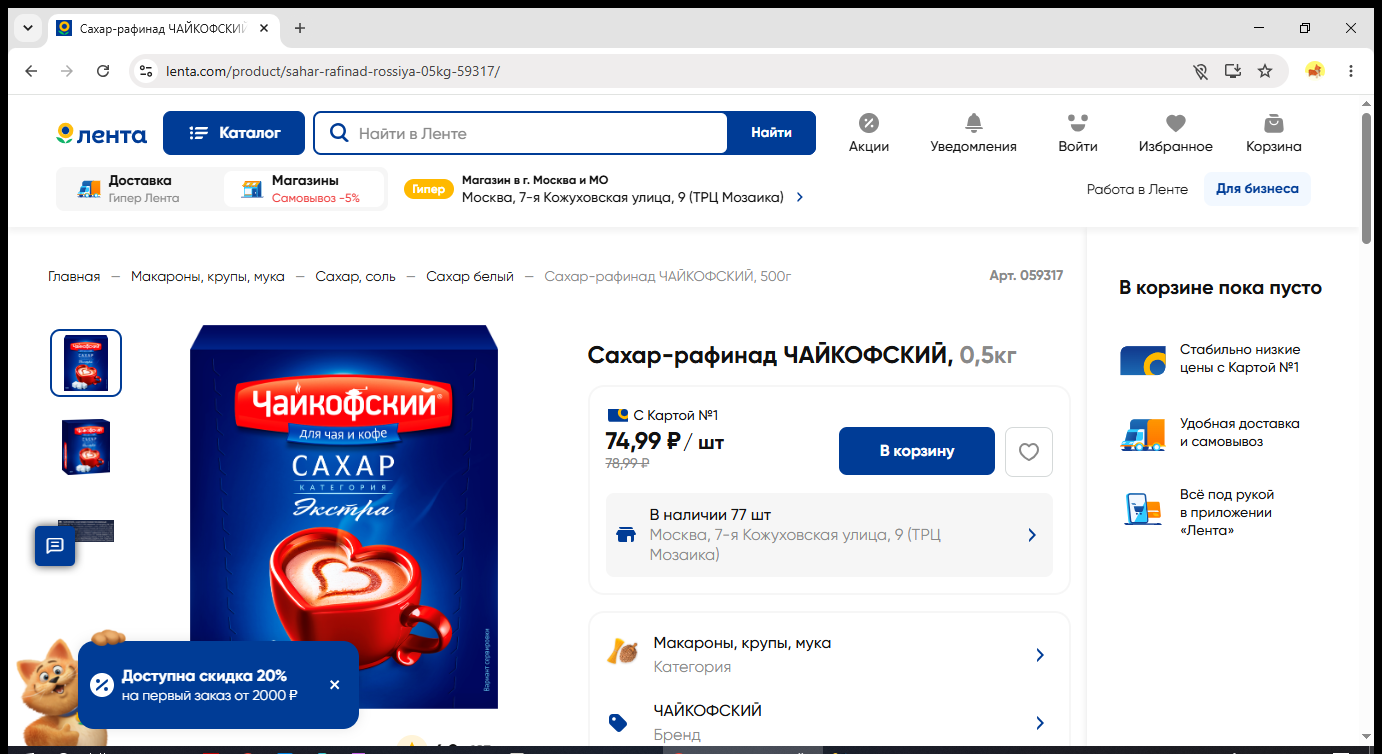This screenshot has height=754, width=1382.
Task: View site information icon in address bar
Action: (146, 71)
